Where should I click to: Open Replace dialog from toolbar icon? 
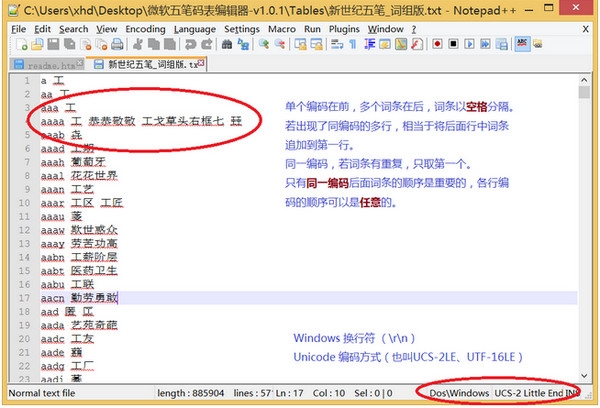click(x=243, y=44)
